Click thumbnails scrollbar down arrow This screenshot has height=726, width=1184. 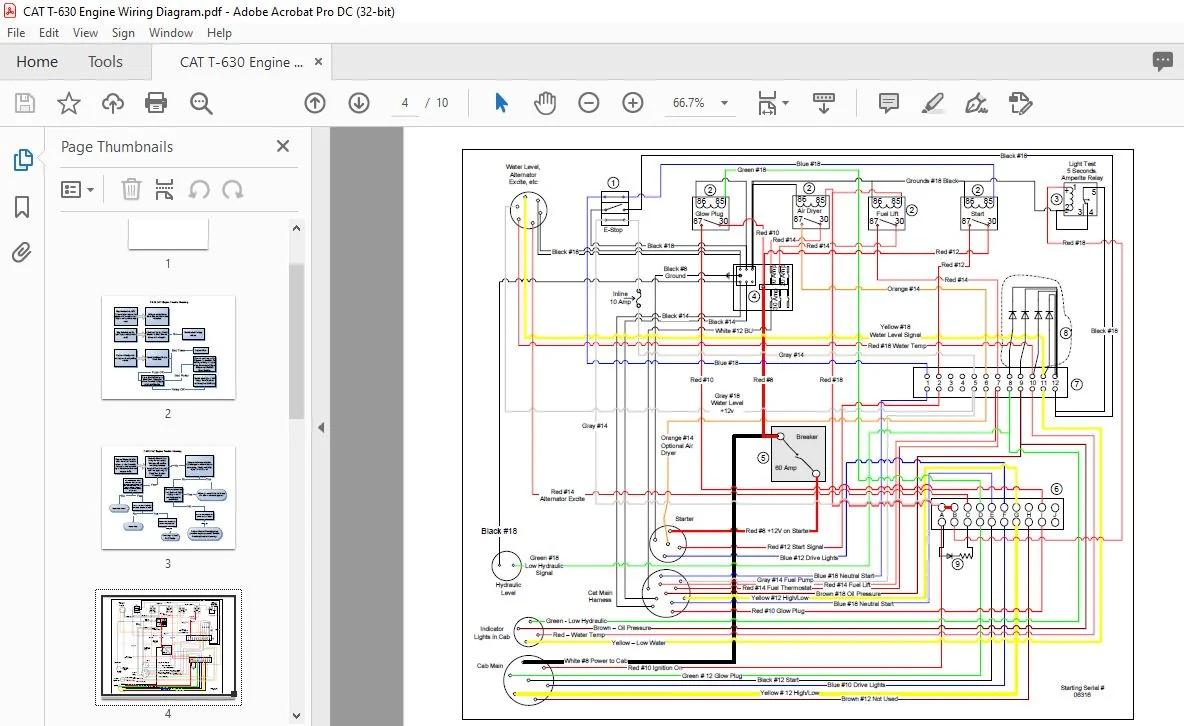pyautogui.click(x=296, y=715)
